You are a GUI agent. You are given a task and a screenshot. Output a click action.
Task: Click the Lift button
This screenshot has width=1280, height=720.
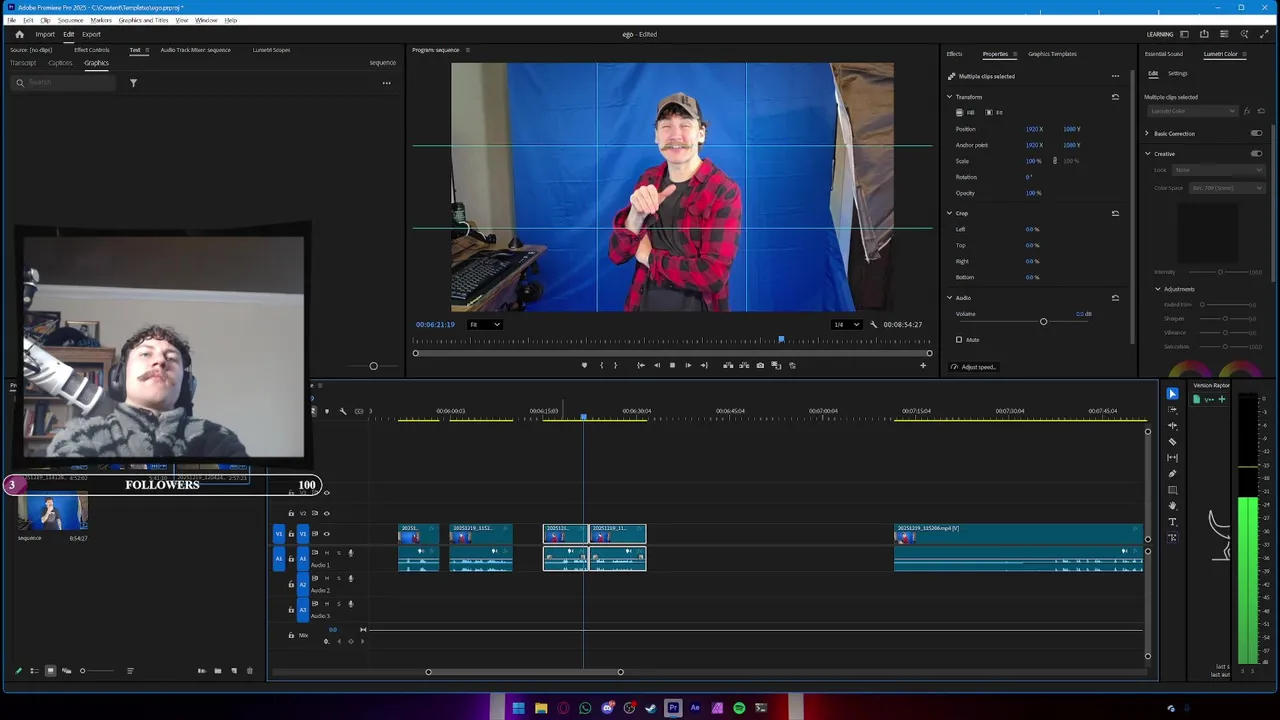(728, 365)
